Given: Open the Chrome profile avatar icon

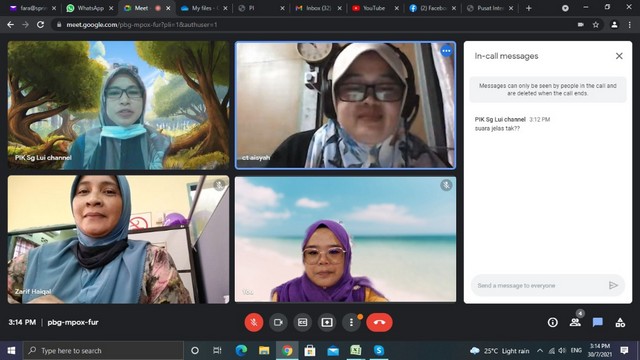Looking at the screenshot, I should click(614, 24).
